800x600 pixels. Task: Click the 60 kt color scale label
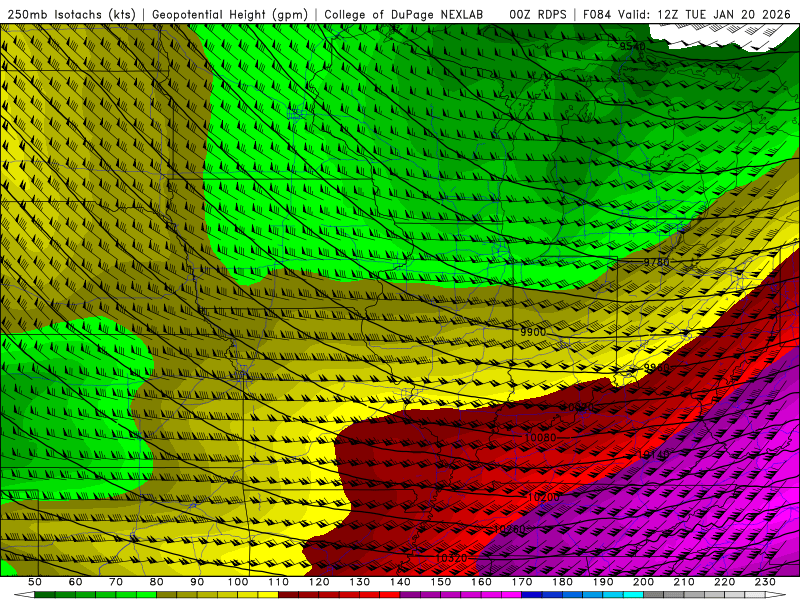point(76,582)
